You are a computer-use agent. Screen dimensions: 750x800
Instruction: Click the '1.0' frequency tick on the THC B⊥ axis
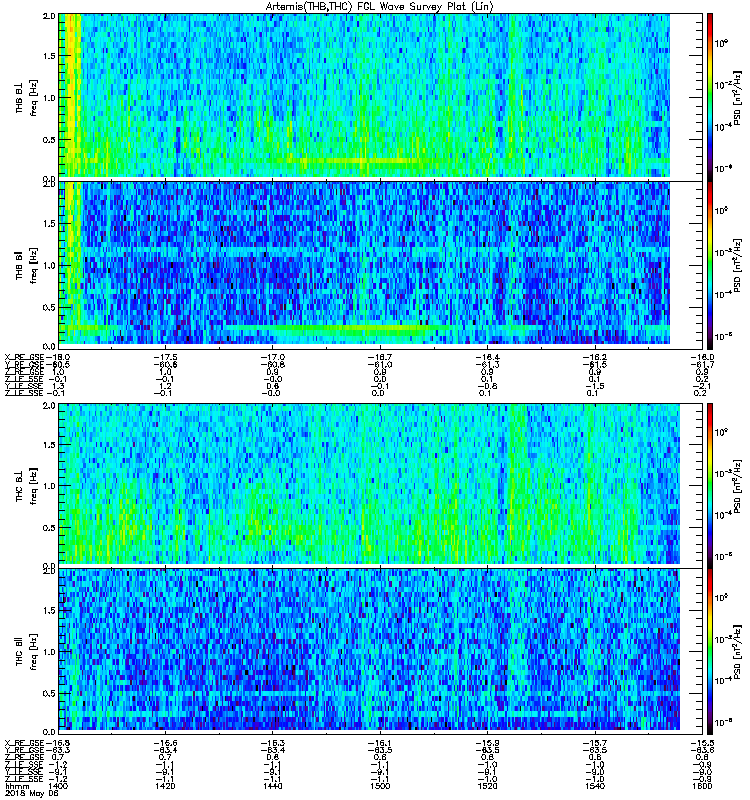[49, 486]
